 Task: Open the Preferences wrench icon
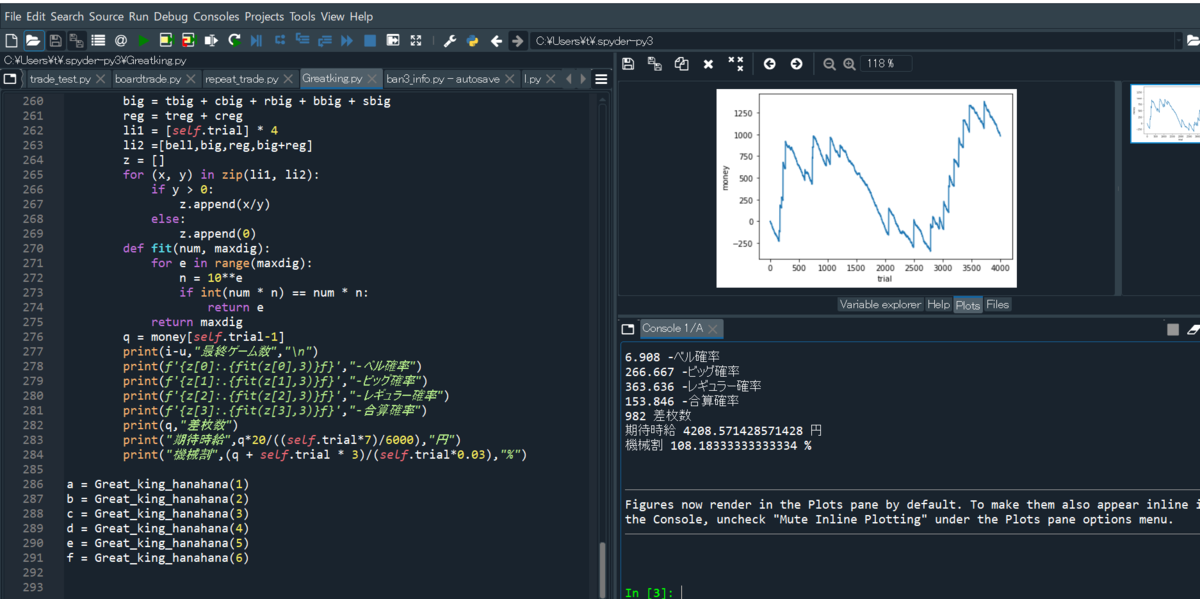(x=449, y=41)
